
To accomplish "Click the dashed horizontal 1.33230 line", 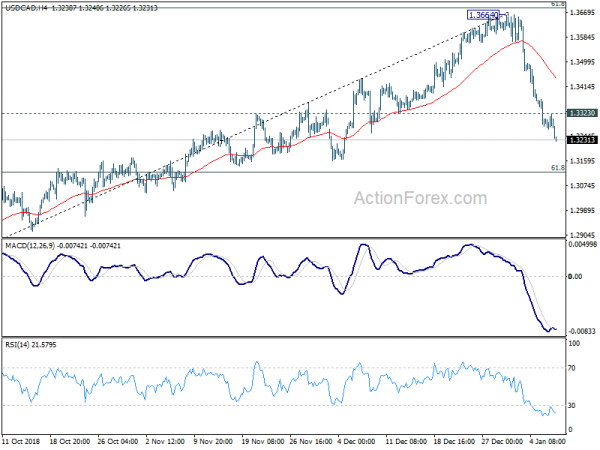I will pyautogui.click(x=283, y=113).
